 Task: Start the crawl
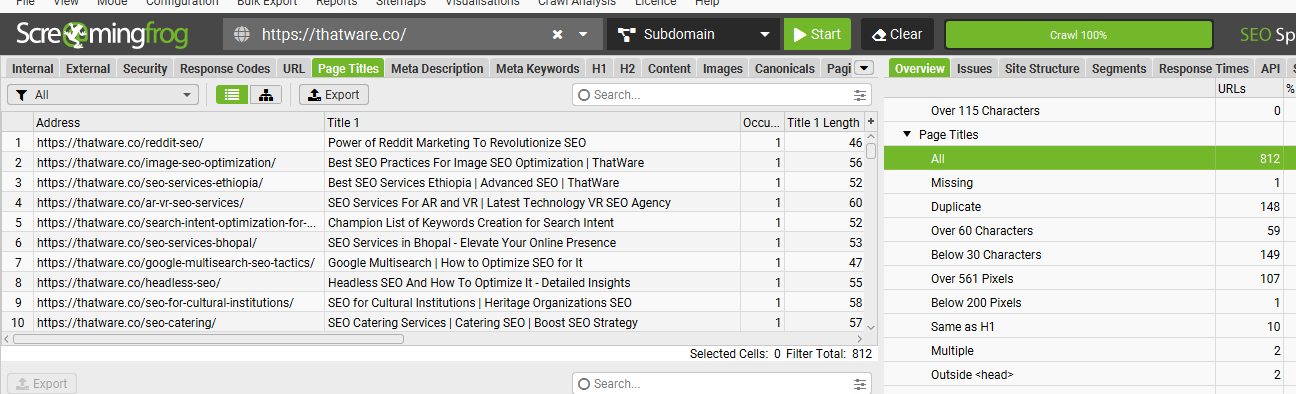[x=817, y=34]
